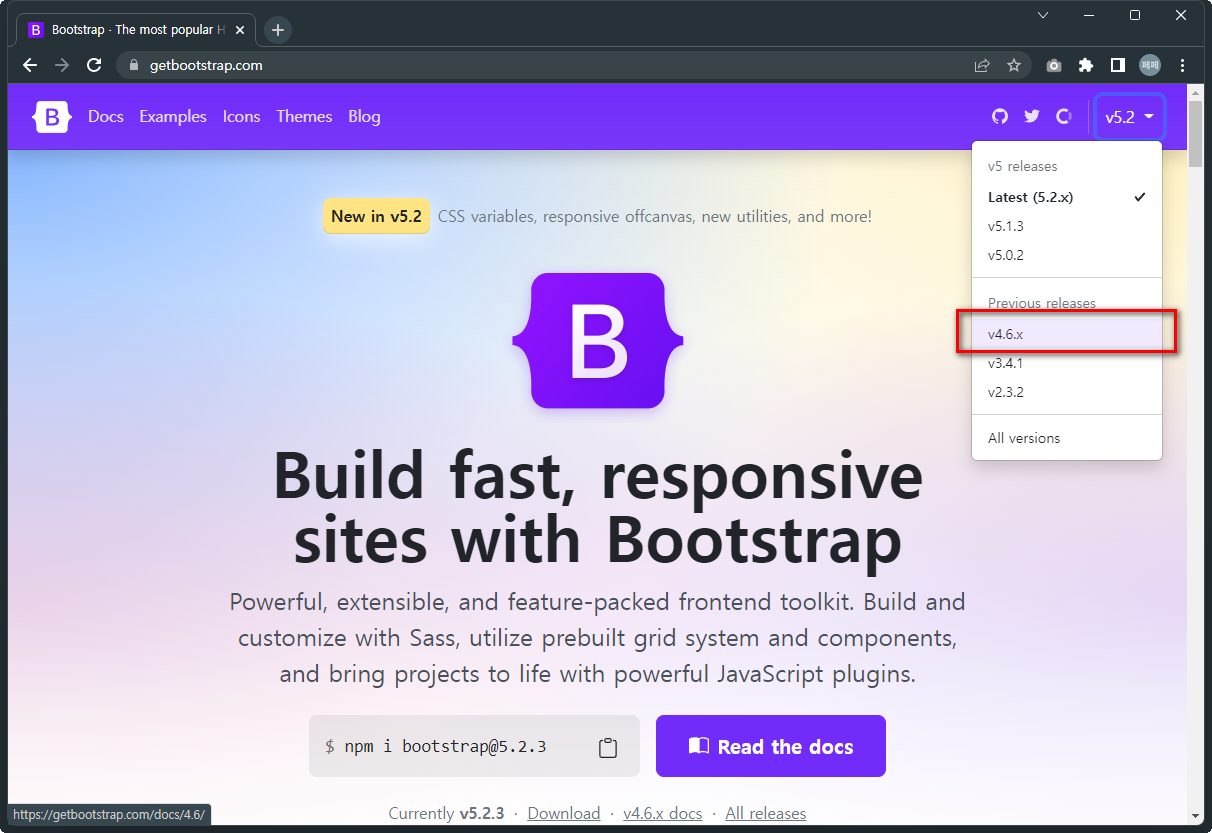Toggle the v5.2 version dropdown
1212x833 pixels.
(x=1130, y=117)
